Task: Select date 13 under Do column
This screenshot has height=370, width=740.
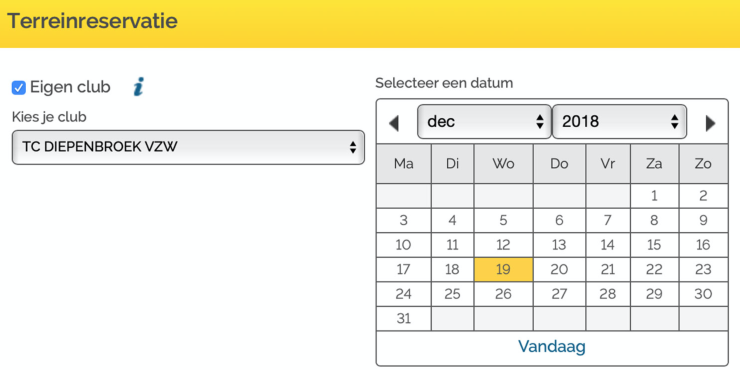Action: (559, 245)
